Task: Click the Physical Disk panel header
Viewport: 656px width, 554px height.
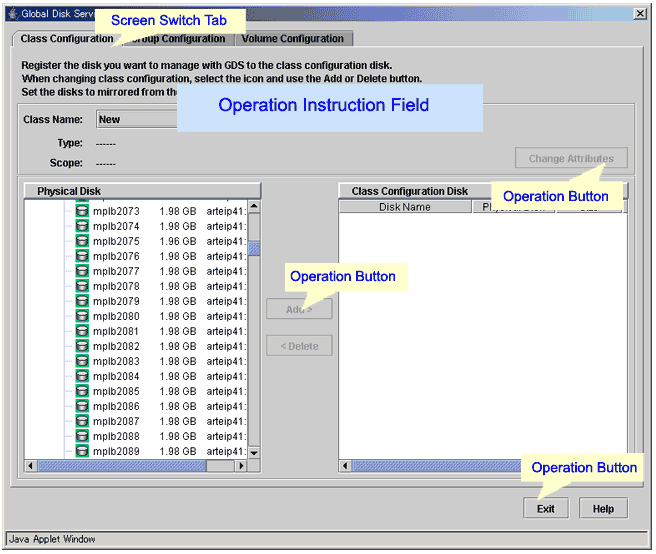Action: coord(142,191)
